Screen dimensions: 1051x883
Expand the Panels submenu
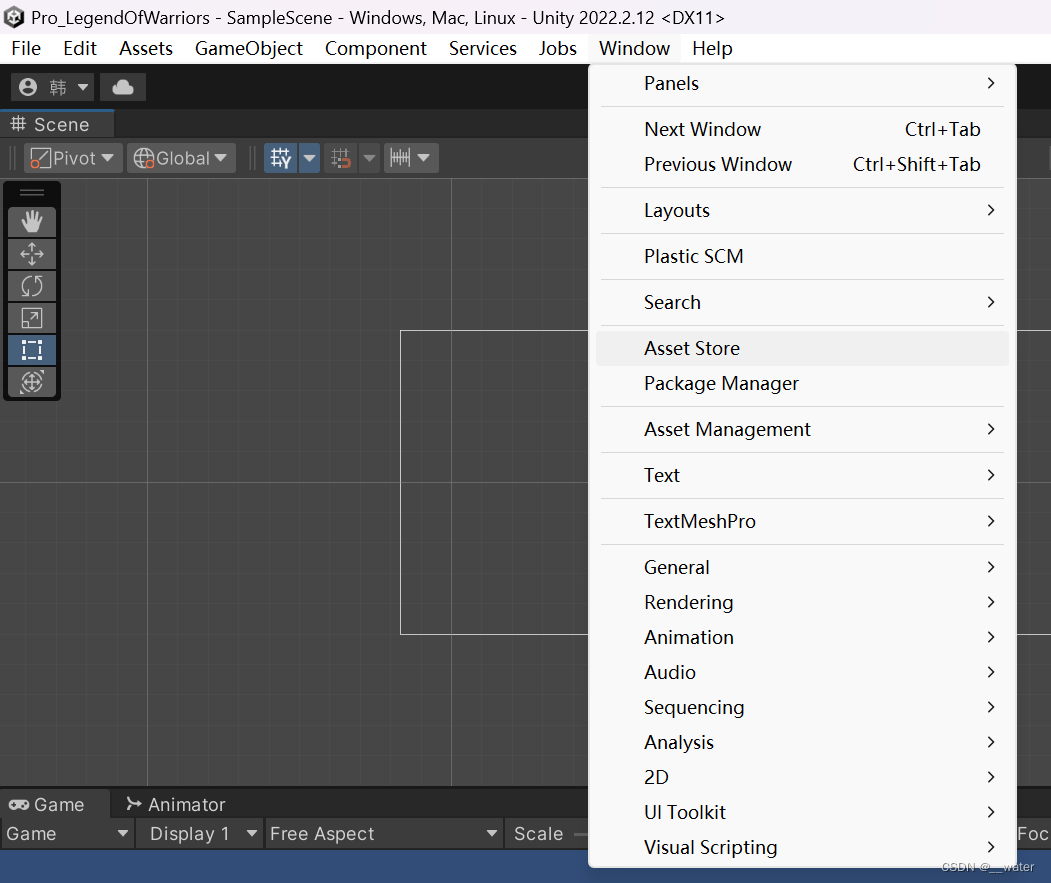coord(802,83)
